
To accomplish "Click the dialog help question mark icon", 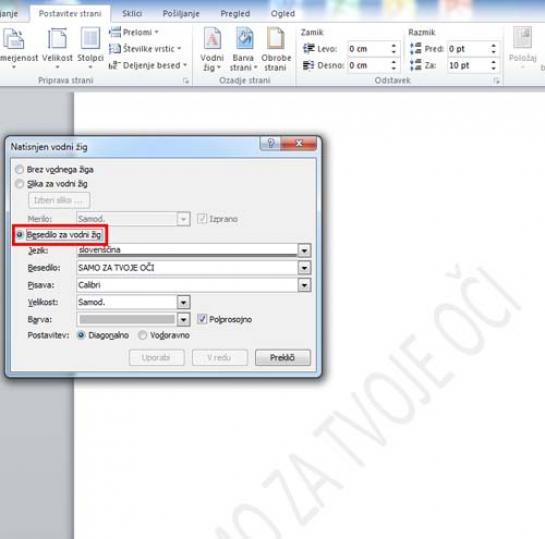I will (x=271, y=143).
